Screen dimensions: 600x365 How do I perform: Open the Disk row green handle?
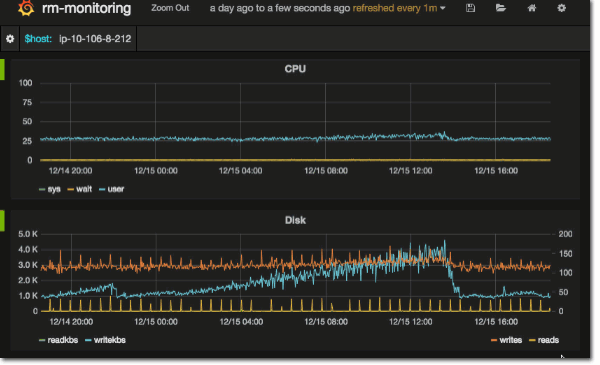point(2,221)
